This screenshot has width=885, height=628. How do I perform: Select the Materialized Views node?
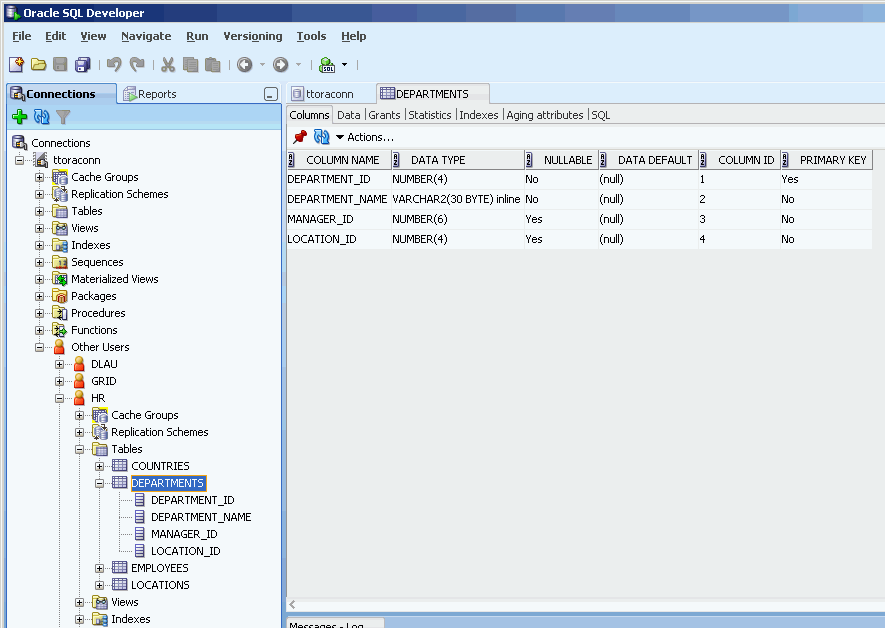(115, 279)
